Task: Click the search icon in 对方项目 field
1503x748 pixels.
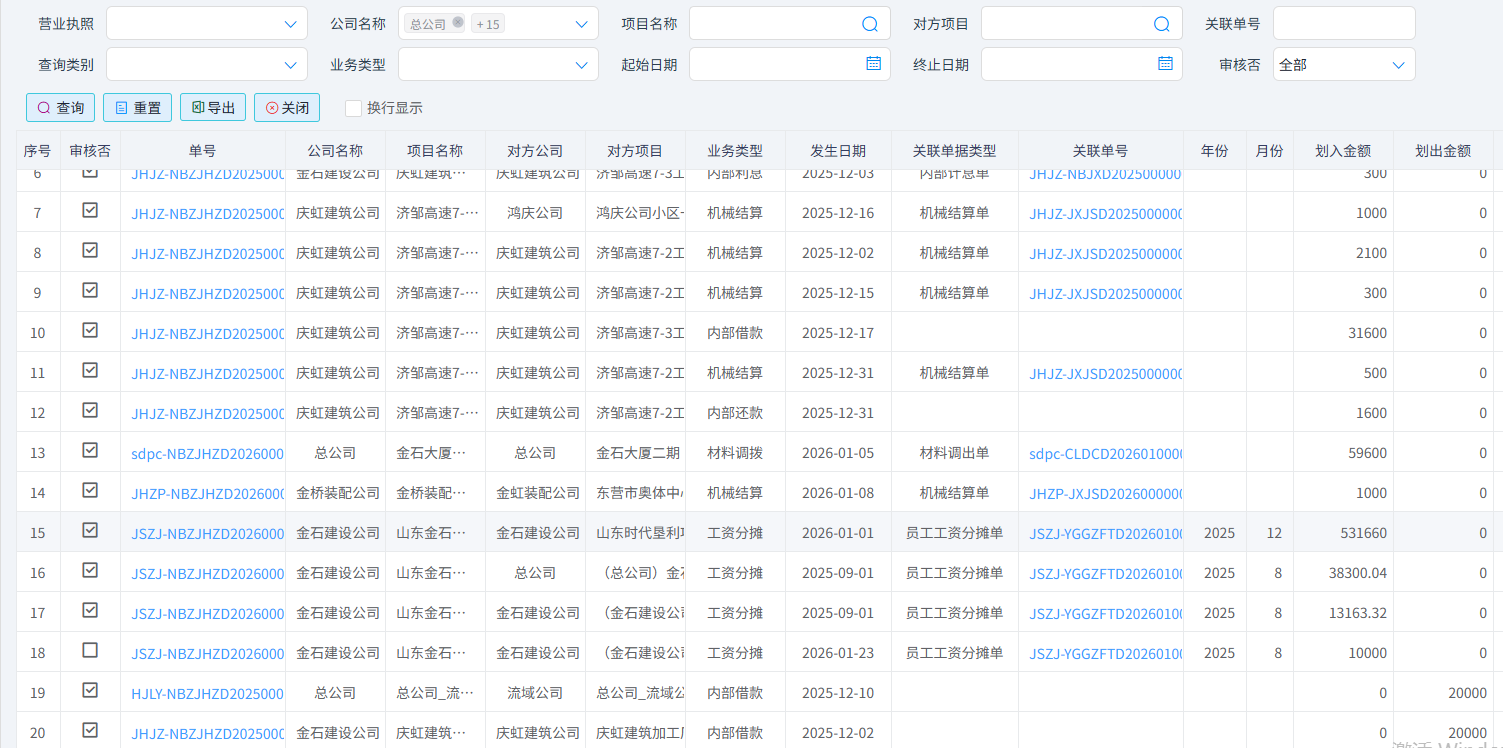Action: pos(1161,24)
